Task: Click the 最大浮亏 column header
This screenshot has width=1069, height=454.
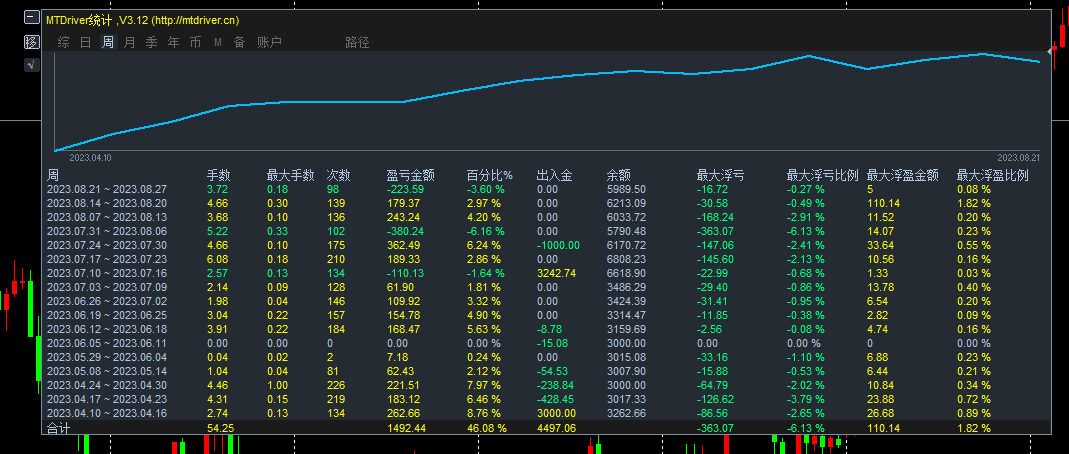Action: (x=720, y=175)
